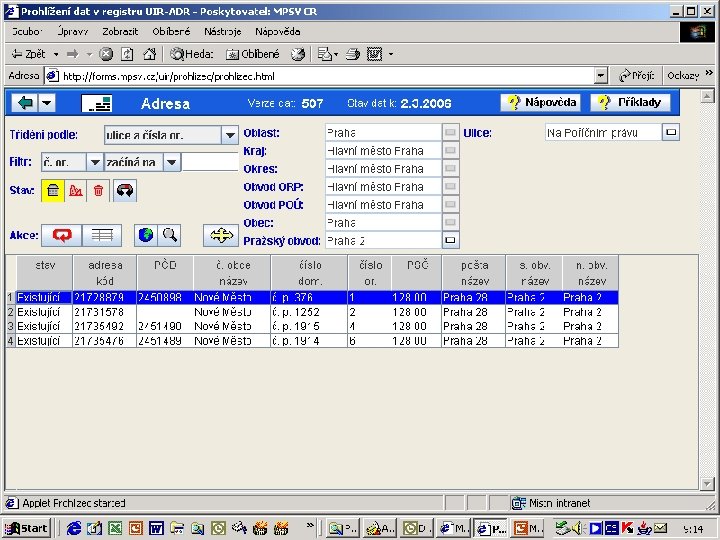The width and height of the screenshot is (720, 540).
Task: Click the globe map icon
Action: click(x=147, y=235)
